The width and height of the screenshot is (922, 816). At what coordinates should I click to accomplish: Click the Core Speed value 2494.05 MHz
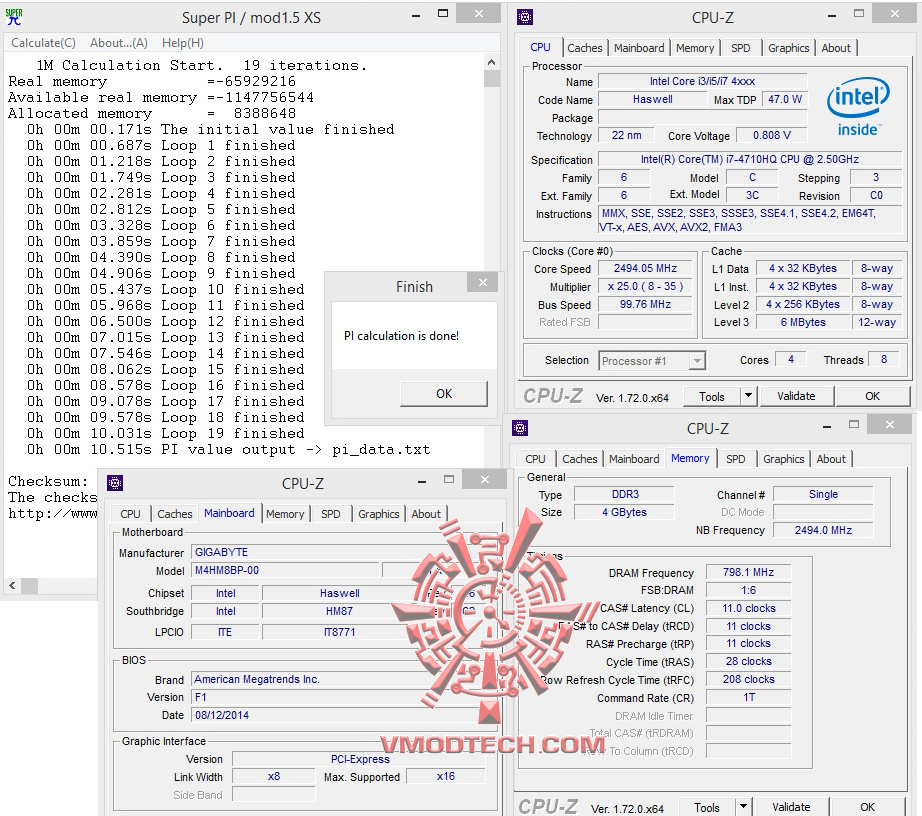click(x=645, y=269)
